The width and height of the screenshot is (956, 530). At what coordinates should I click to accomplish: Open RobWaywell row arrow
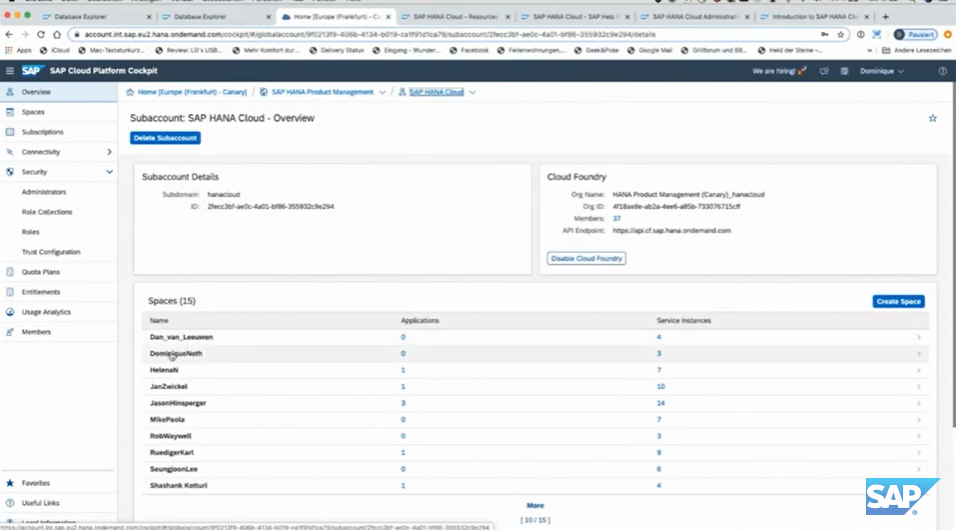[x=919, y=436]
